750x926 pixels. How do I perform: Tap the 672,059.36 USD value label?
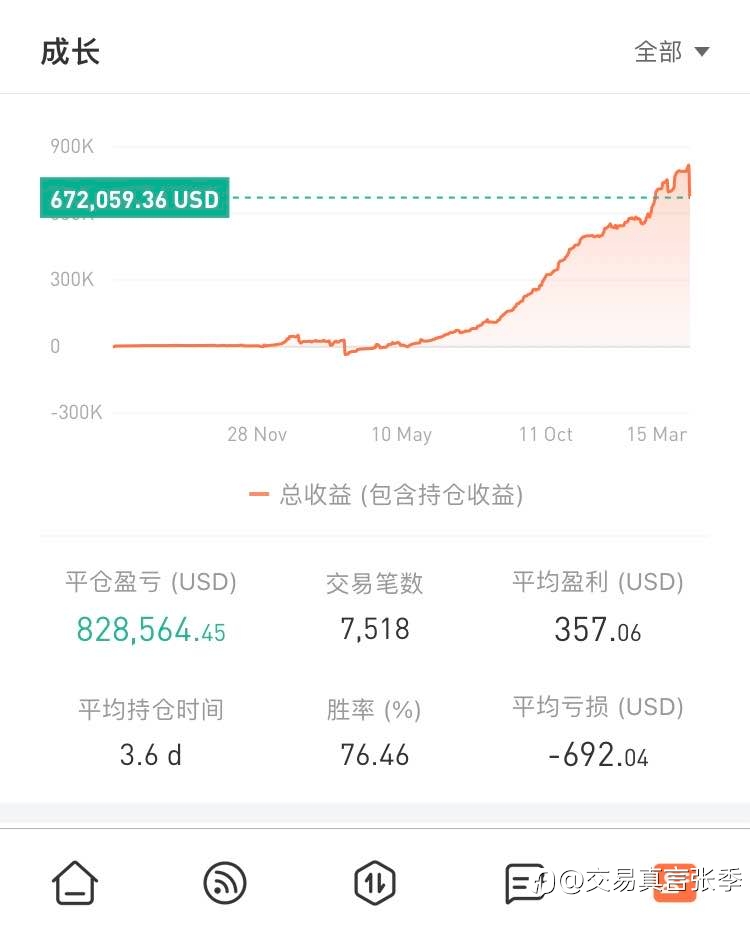coord(135,198)
